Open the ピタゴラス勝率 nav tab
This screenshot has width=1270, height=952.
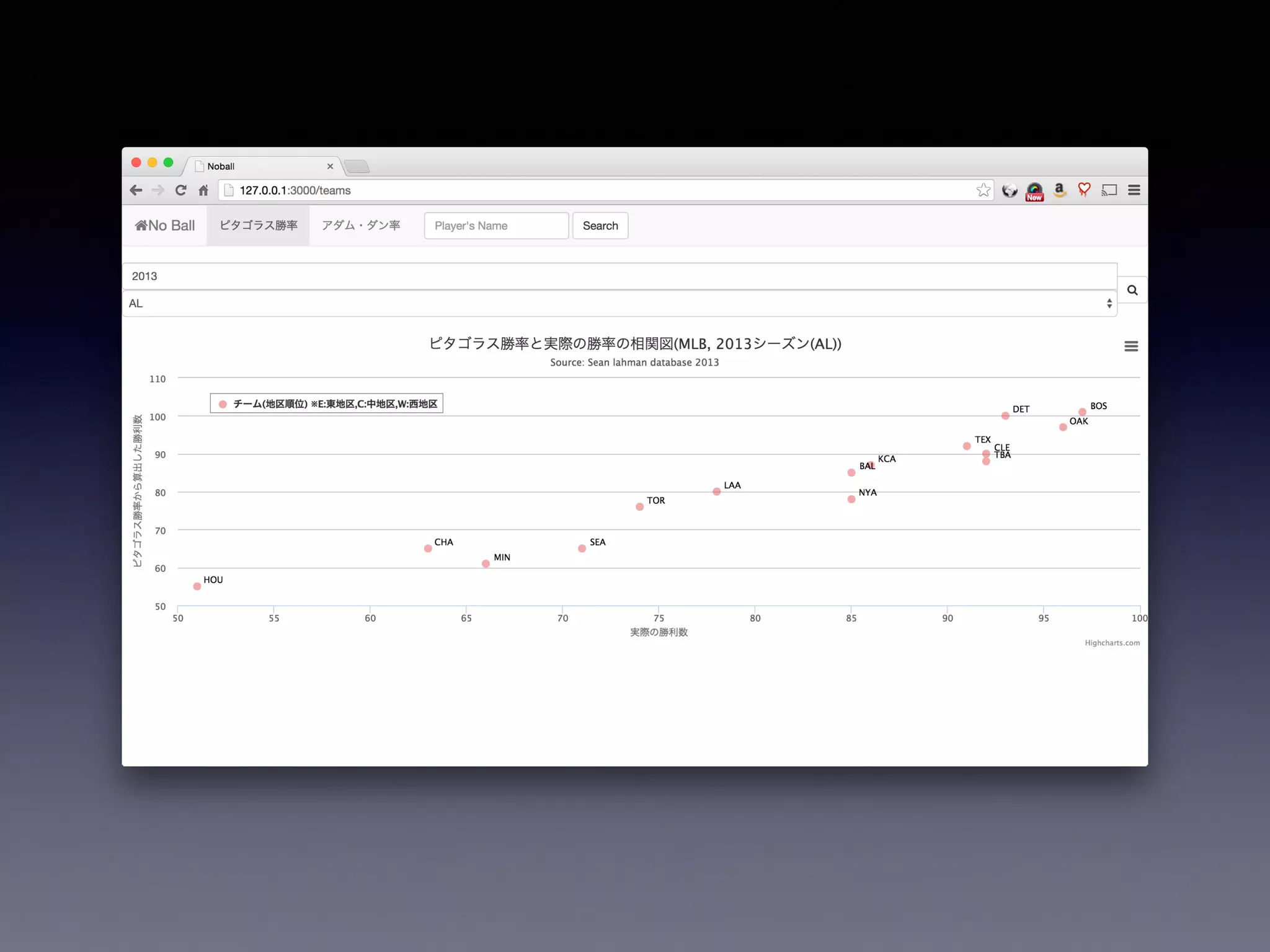258,226
